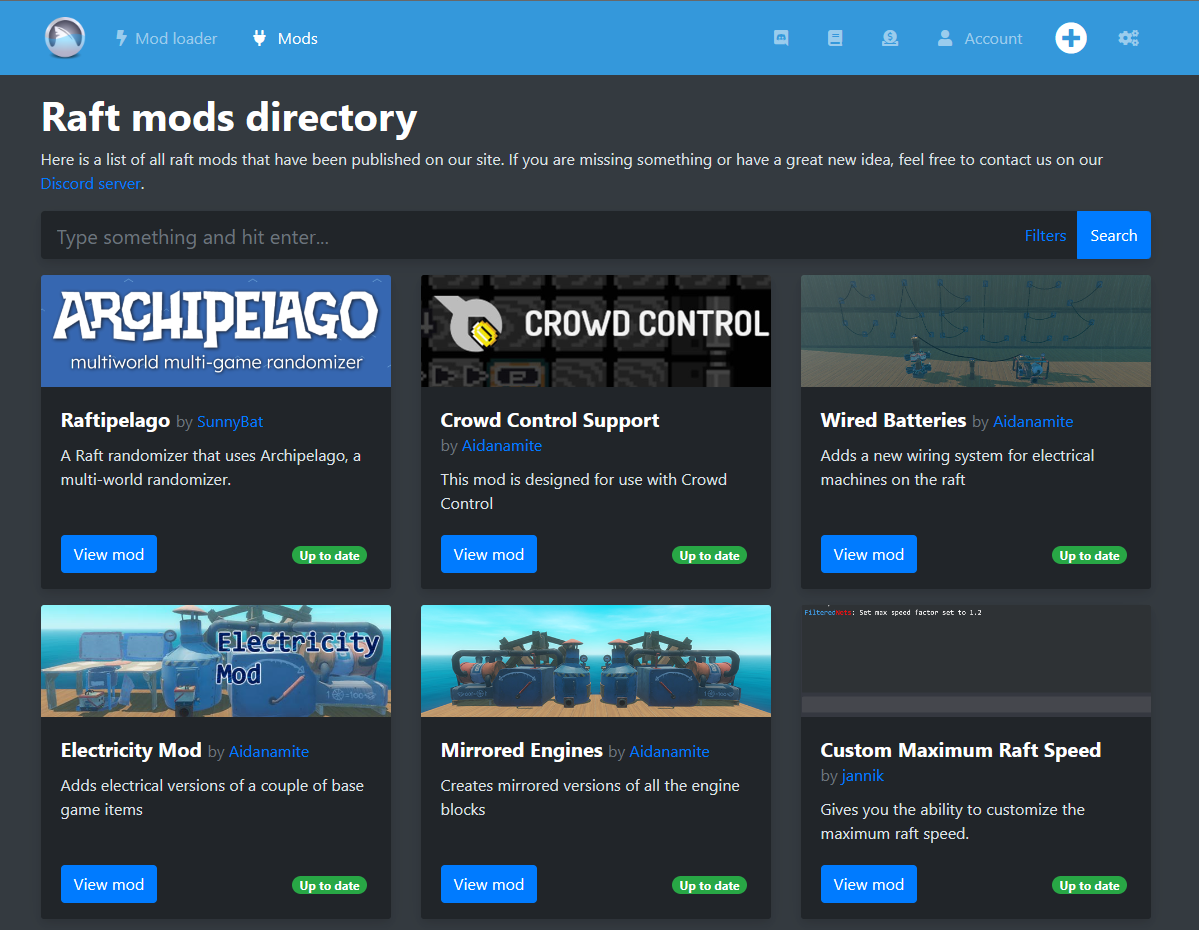The width and height of the screenshot is (1199, 930).
Task: Open the Filters option
Action: click(1045, 236)
